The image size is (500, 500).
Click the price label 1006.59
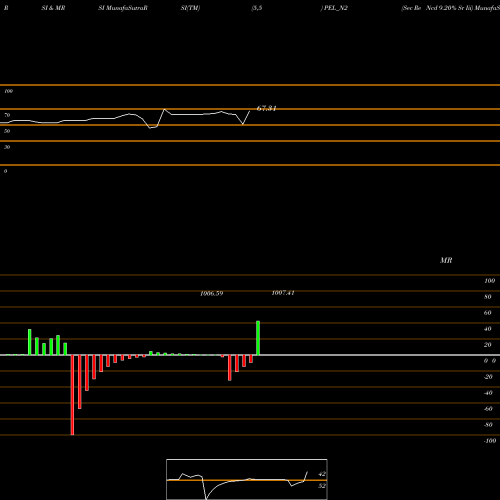click(212, 293)
